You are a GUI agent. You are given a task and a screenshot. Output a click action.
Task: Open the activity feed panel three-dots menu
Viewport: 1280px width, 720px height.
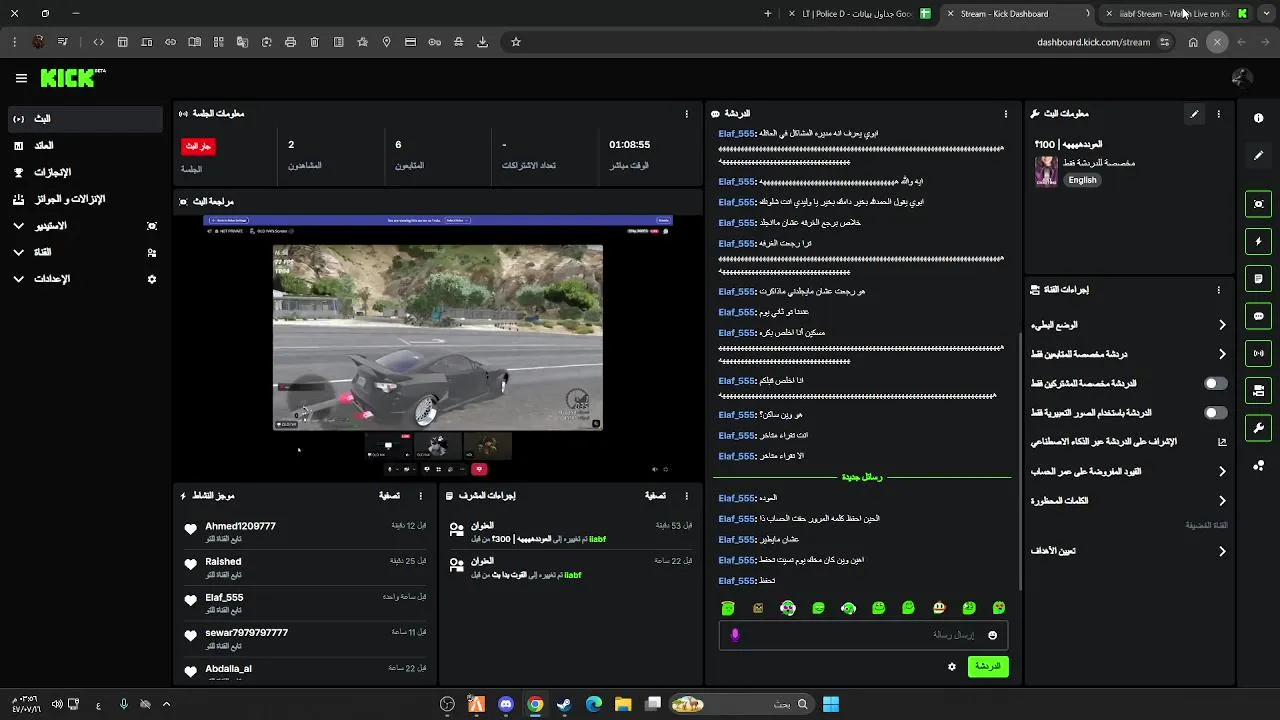tap(420, 495)
